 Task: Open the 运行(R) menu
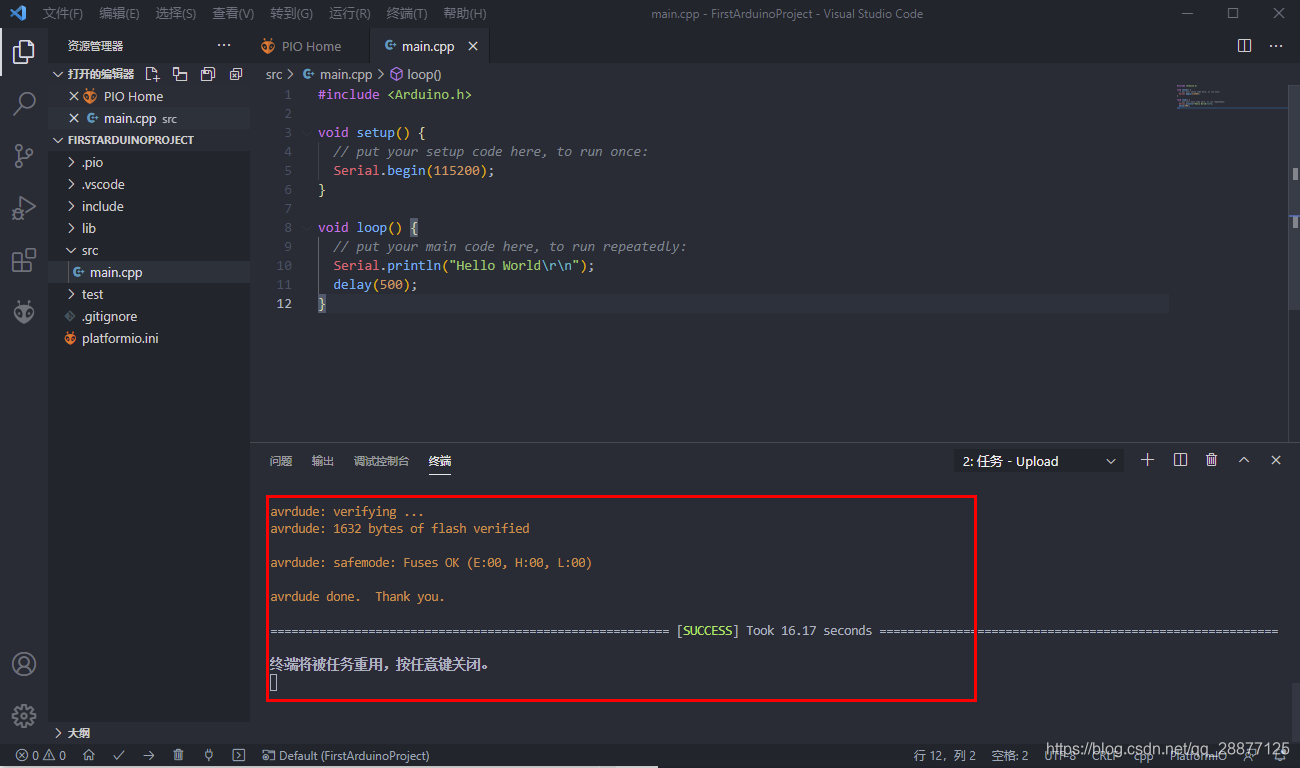pyautogui.click(x=349, y=14)
